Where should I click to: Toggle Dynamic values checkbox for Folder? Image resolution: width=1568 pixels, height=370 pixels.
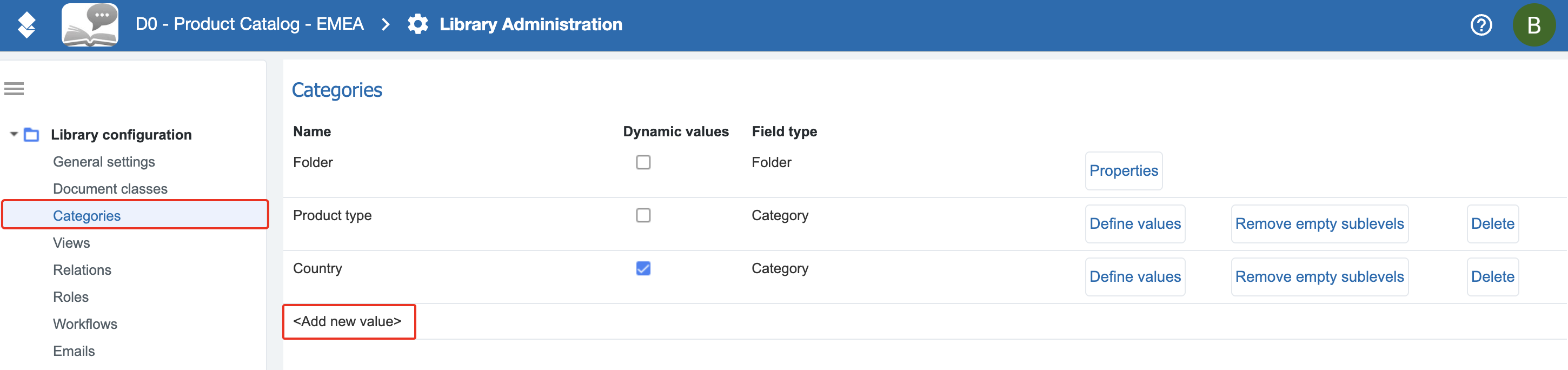pyautogui.click(x=643, y=162)
